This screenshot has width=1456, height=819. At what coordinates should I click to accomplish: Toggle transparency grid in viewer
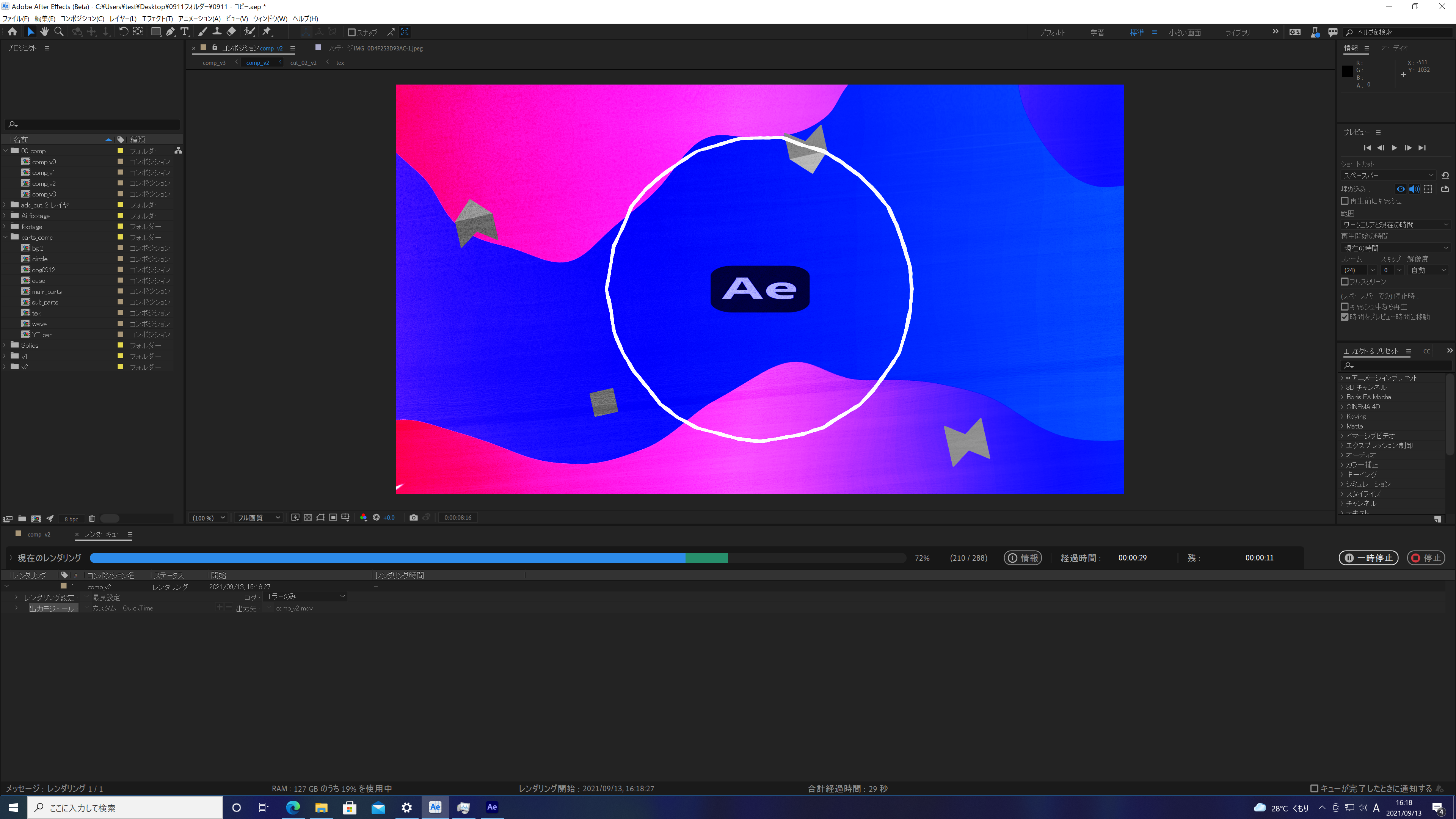[308, 517]
